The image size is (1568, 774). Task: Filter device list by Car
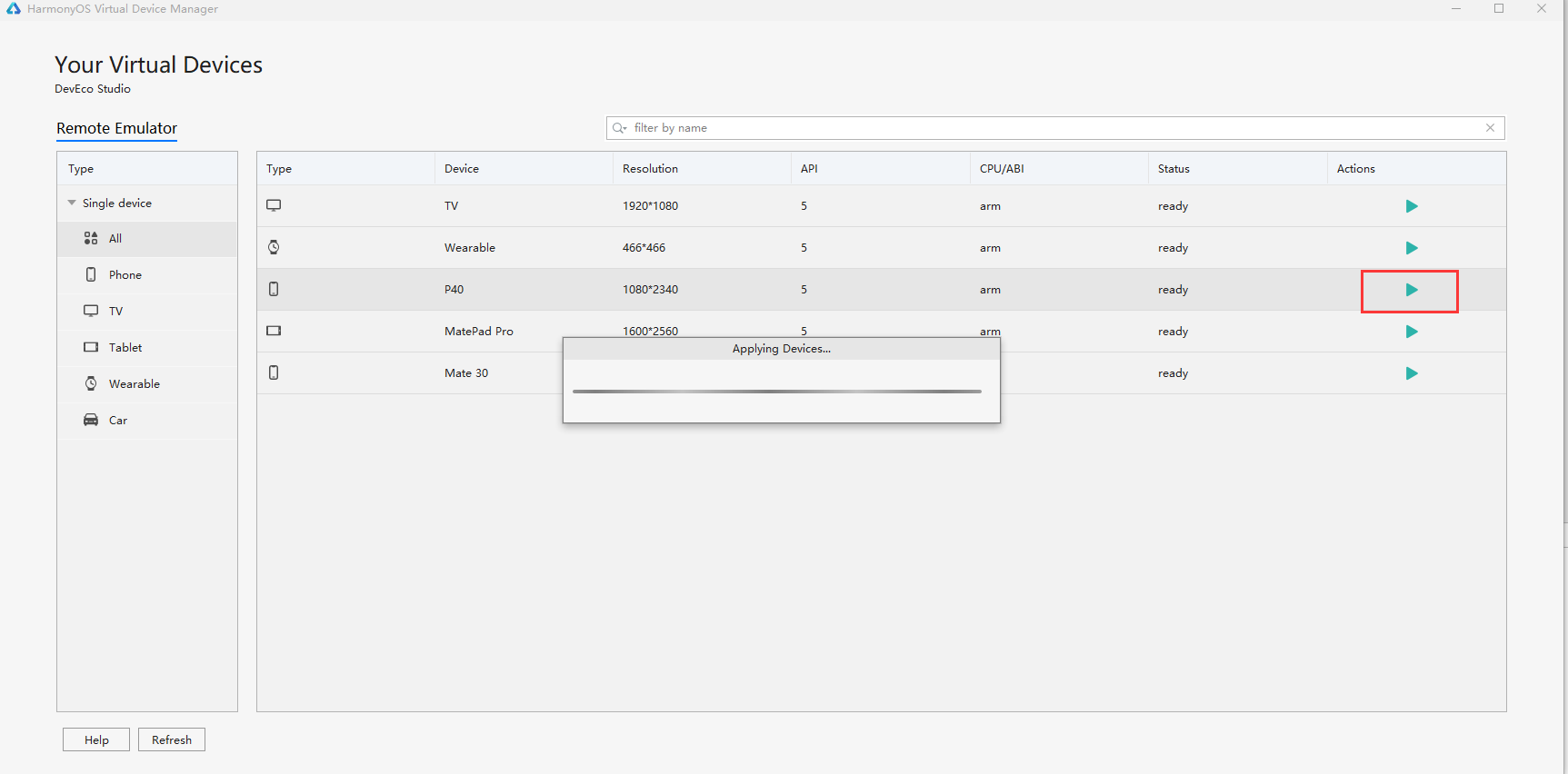click(x=147, y=421)
